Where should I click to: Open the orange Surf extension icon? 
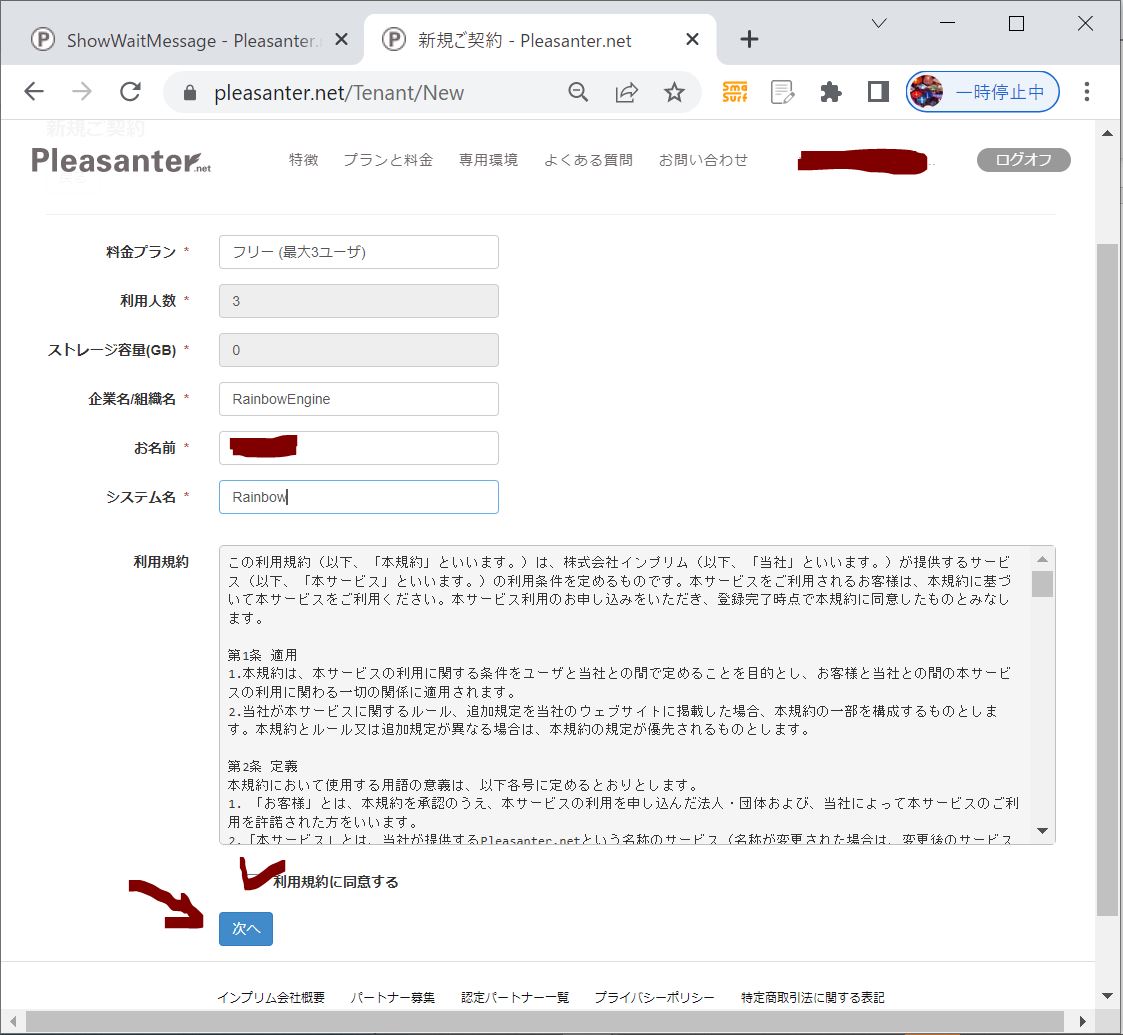[x=735, y=92]
